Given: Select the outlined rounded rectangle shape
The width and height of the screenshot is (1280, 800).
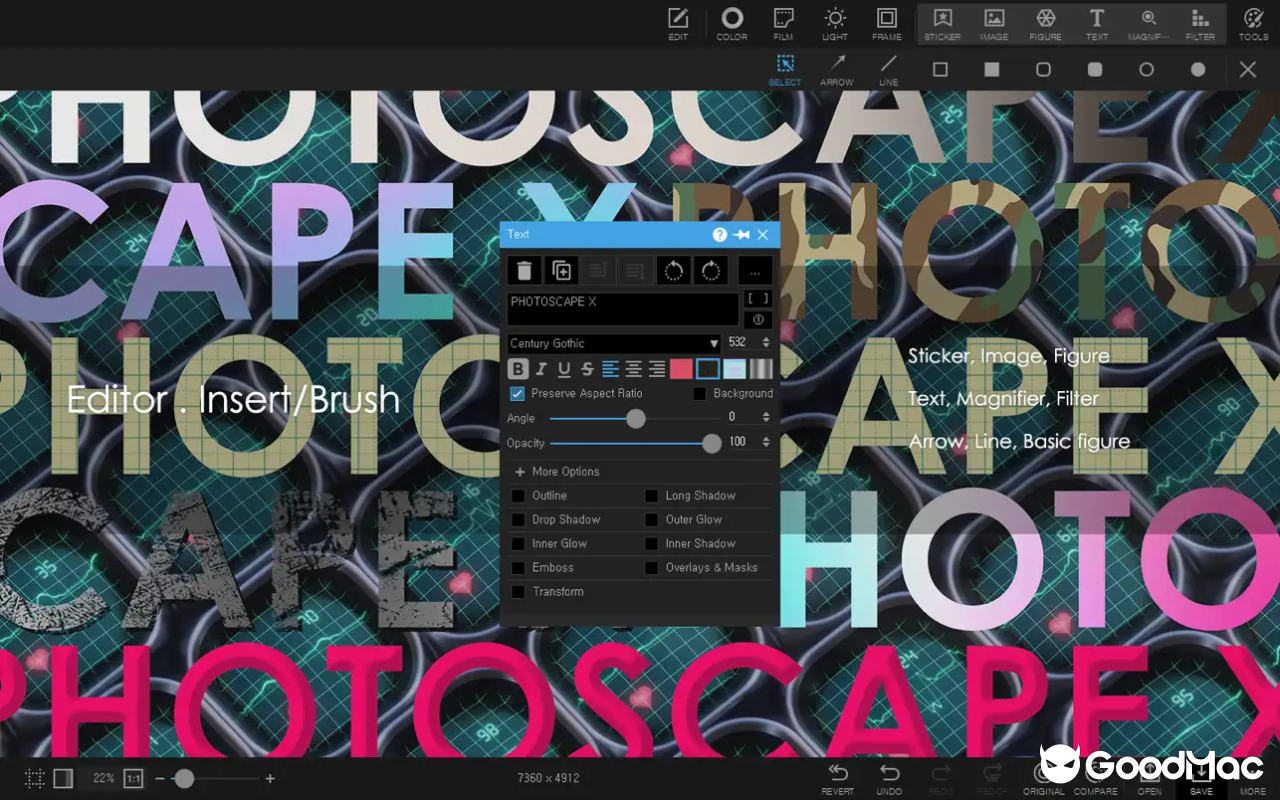Looking at the screenshot, I should pos(1043,69).
